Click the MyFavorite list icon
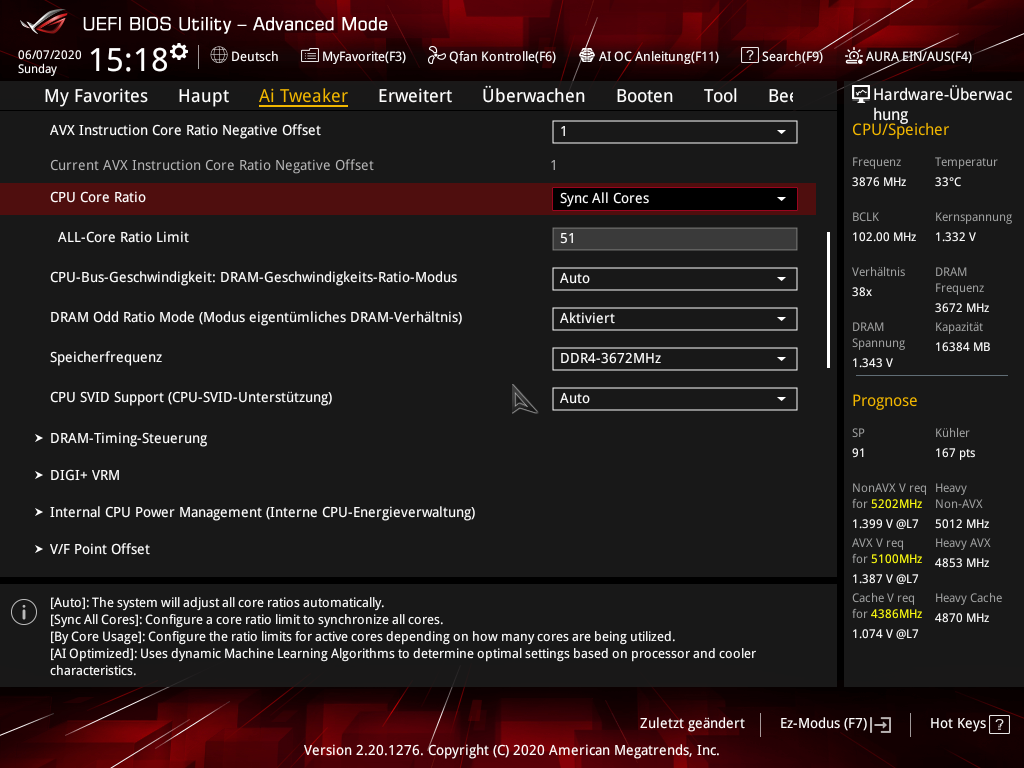The height and width of the screenshot is (768, 1024). 310,56
